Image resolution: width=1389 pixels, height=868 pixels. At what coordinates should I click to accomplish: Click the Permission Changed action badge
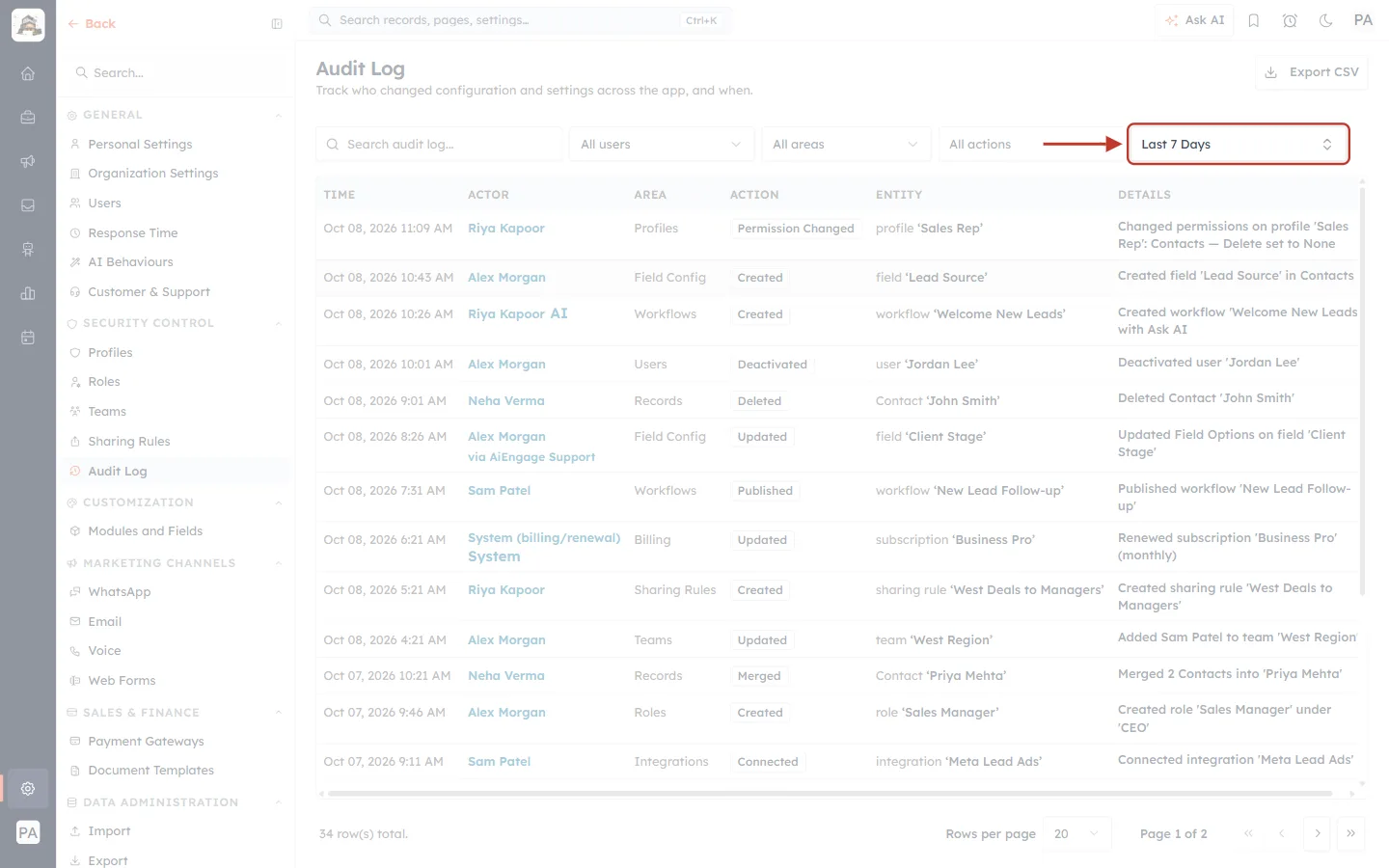click(796, 229)
